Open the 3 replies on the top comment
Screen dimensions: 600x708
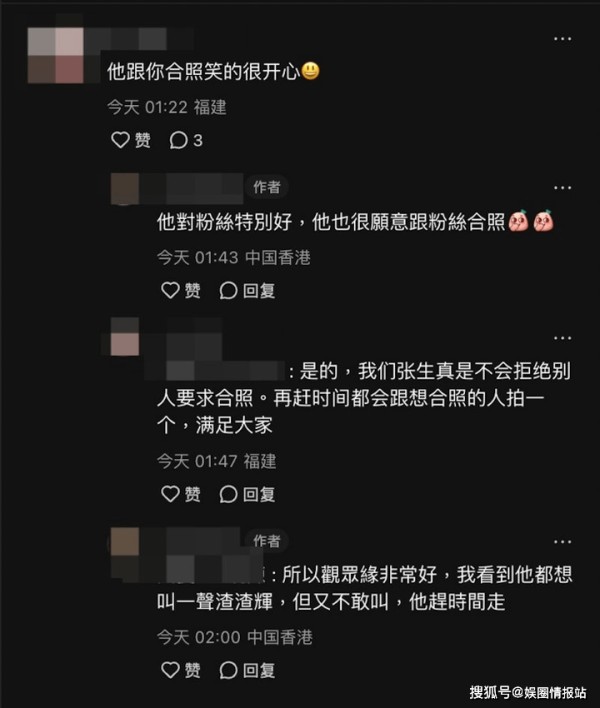coord(186,140)
